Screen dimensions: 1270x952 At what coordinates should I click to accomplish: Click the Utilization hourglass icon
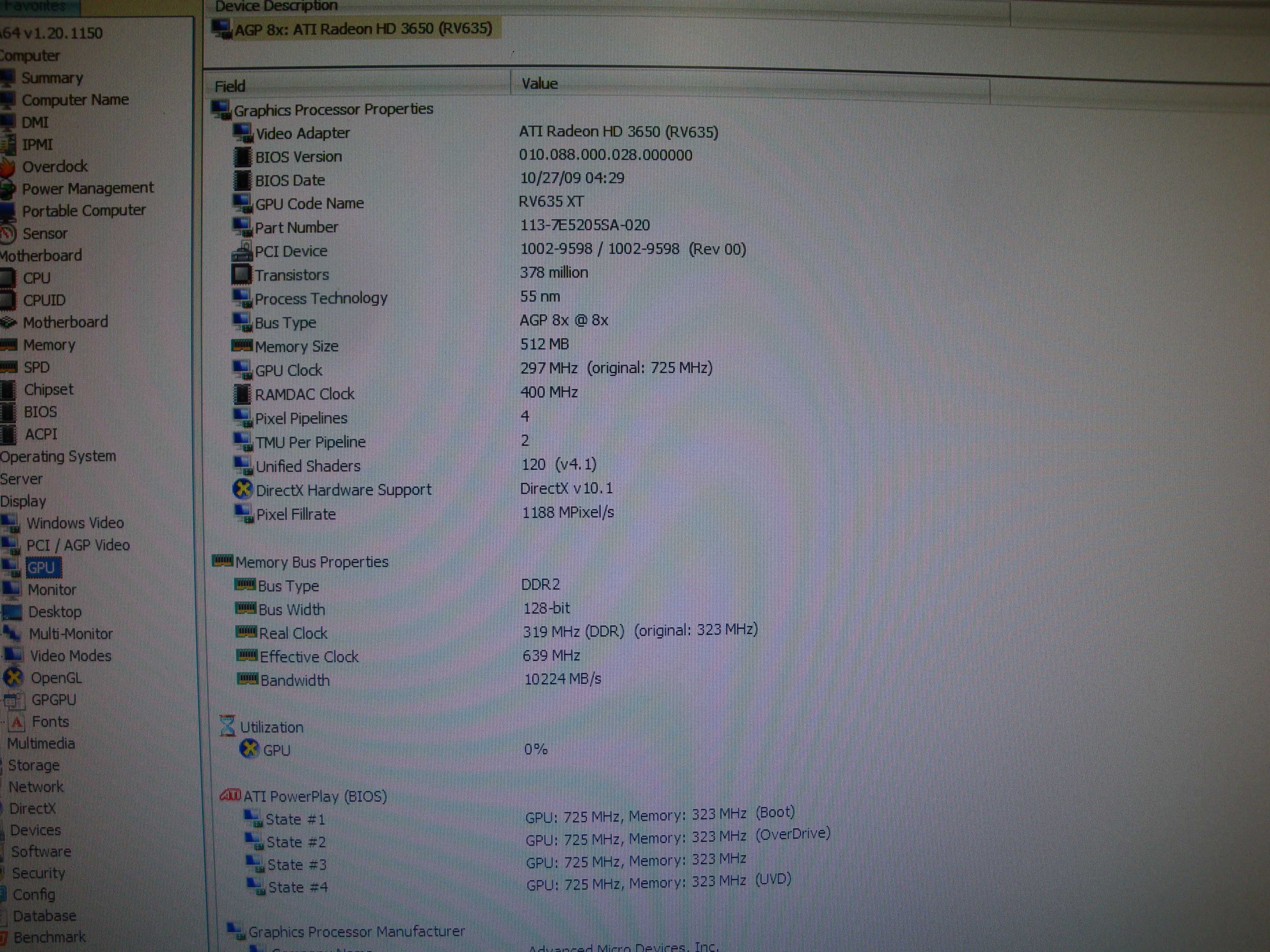[x=227, y=725]
